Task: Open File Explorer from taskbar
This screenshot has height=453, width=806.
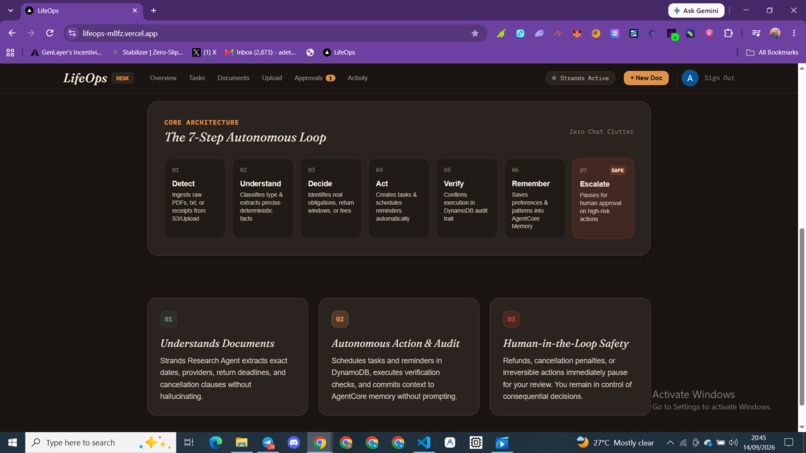Action: point(242,442)
